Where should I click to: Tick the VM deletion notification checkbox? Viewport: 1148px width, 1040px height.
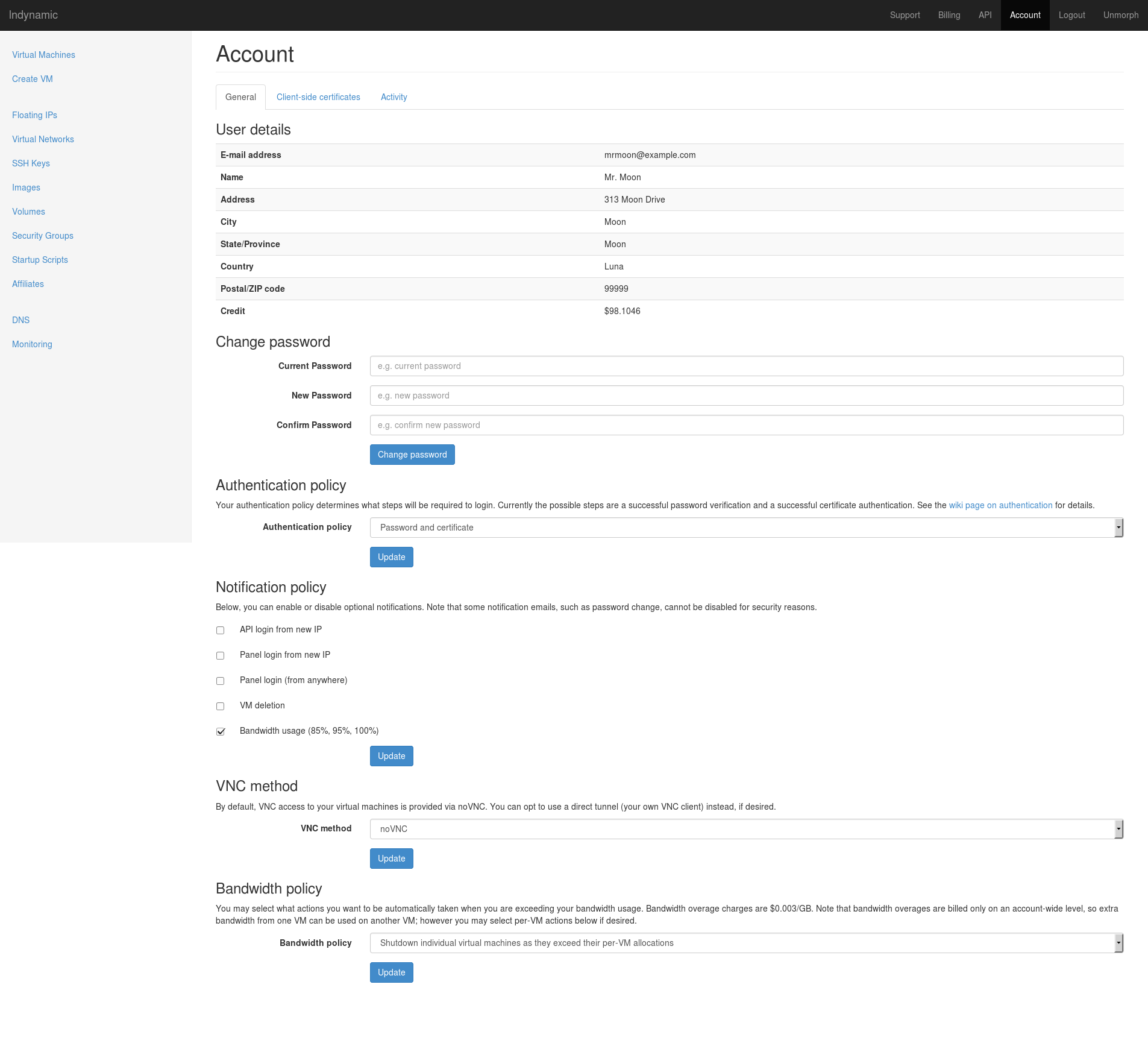tap(221, 706)
